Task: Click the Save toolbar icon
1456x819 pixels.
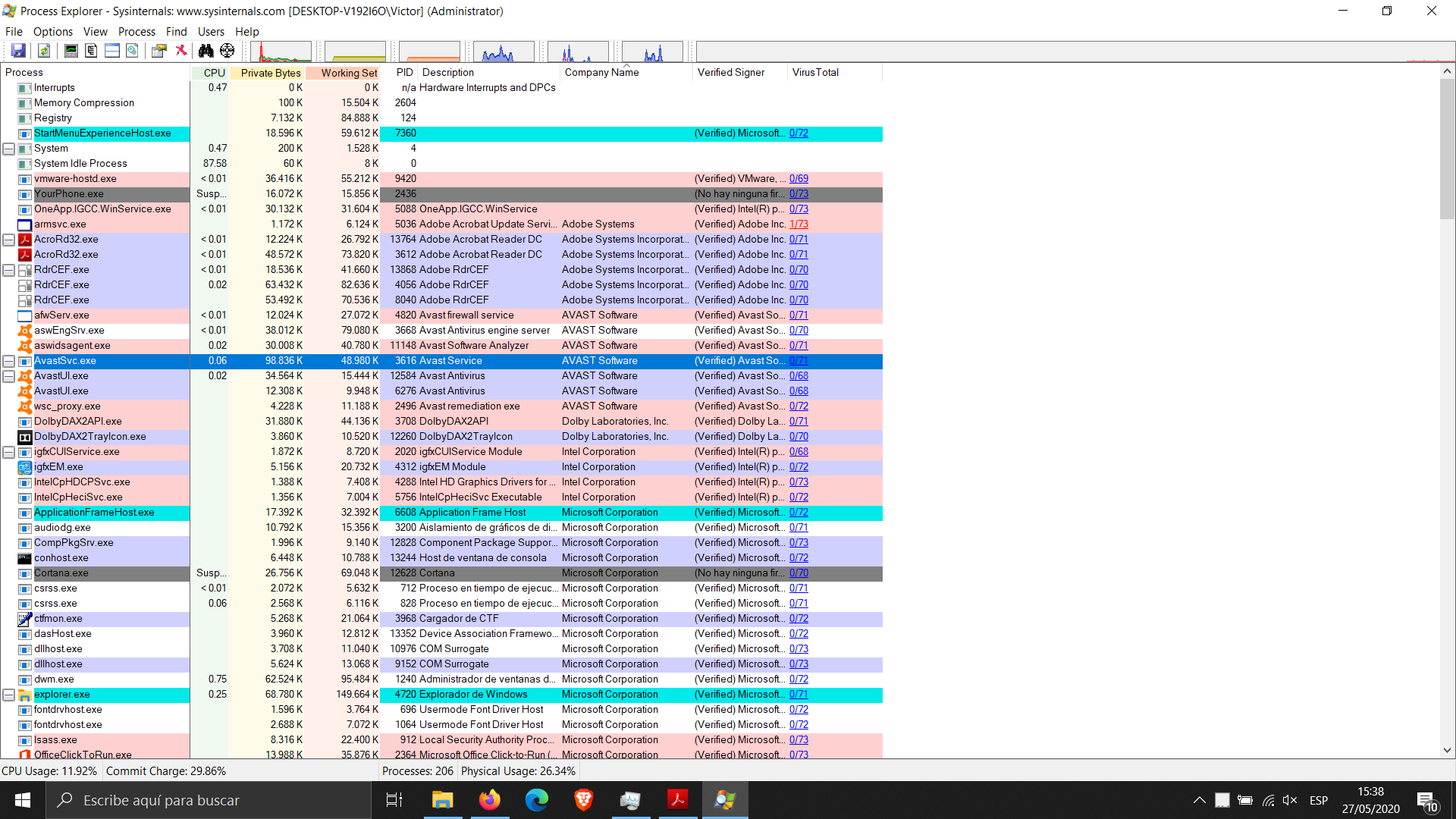Action: (18, 51)
